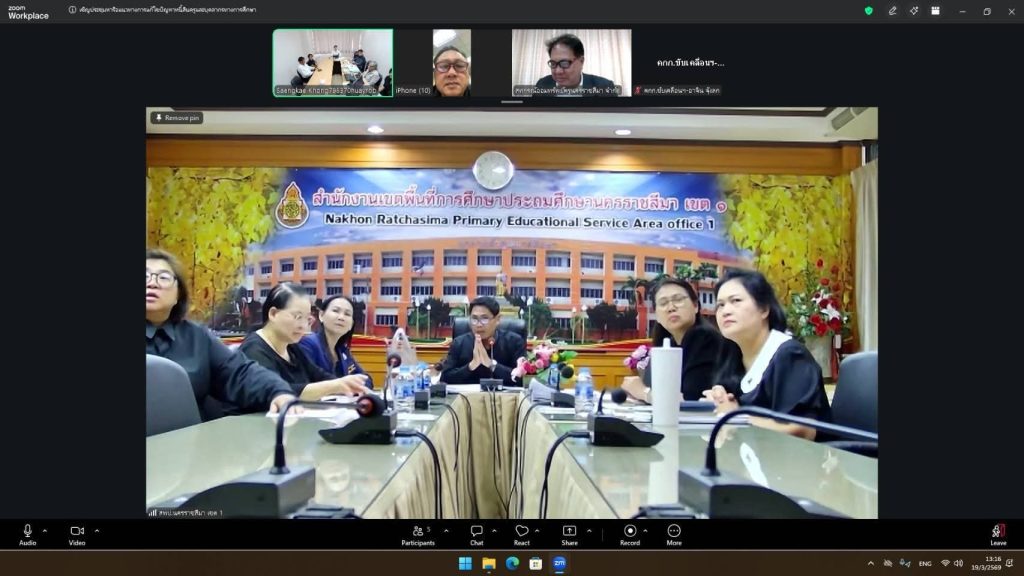Open the AI Companion sparkle icon

pos(914,11)
